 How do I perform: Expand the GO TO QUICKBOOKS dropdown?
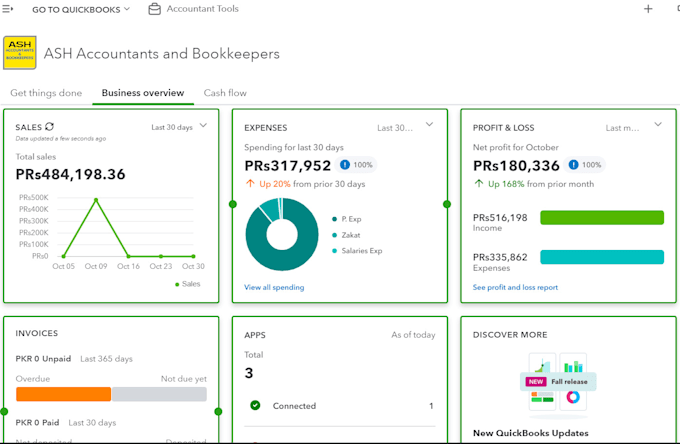[x=81, y=9]
